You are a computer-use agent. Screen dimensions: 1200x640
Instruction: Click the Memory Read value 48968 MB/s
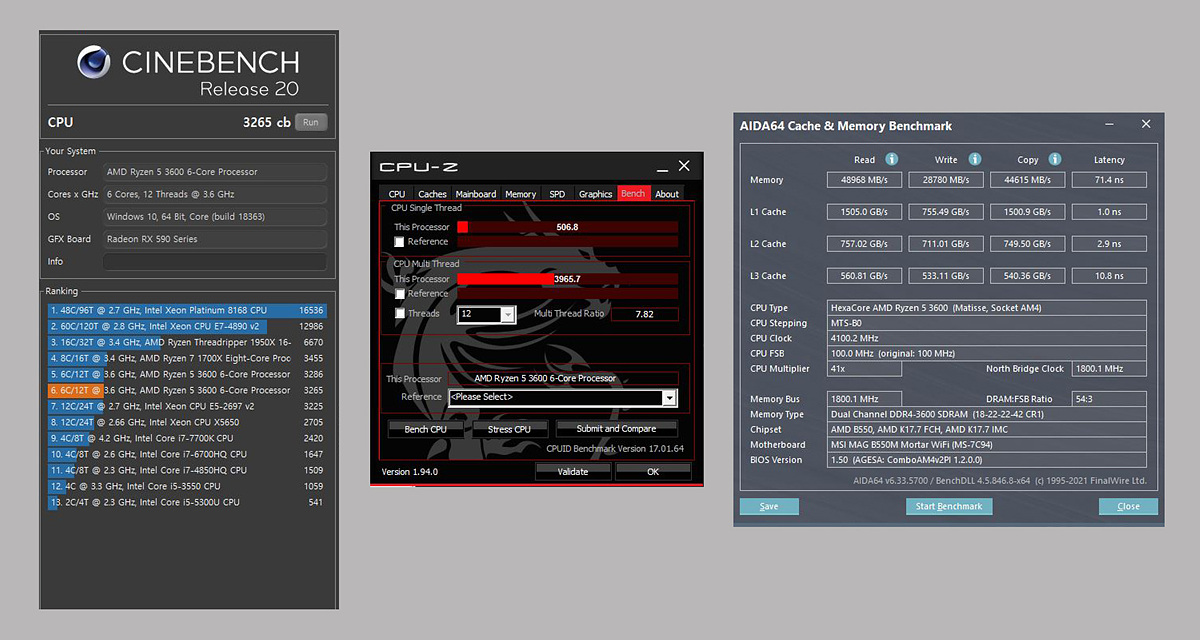[x=864, y=180]
